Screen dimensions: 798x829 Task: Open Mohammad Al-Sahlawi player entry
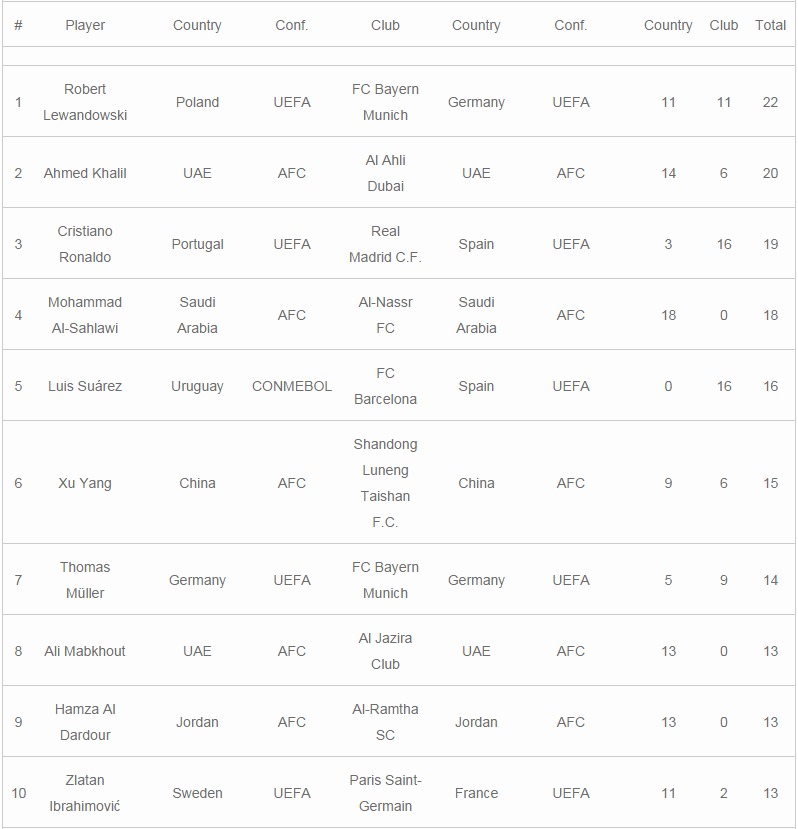(85, 315)
